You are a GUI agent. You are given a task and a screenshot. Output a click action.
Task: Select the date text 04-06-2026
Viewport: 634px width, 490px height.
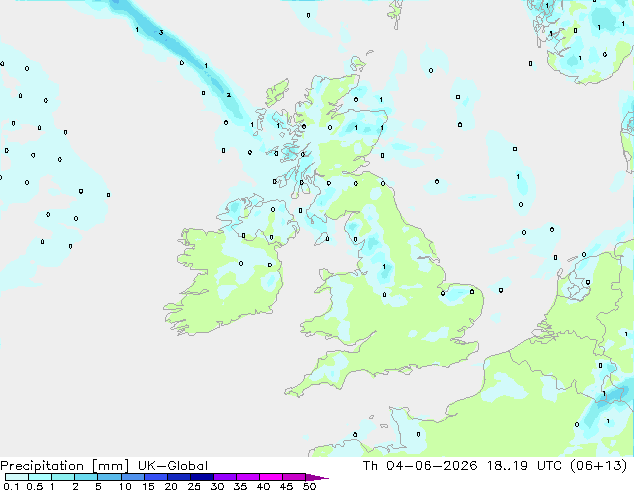pos(431,466)
